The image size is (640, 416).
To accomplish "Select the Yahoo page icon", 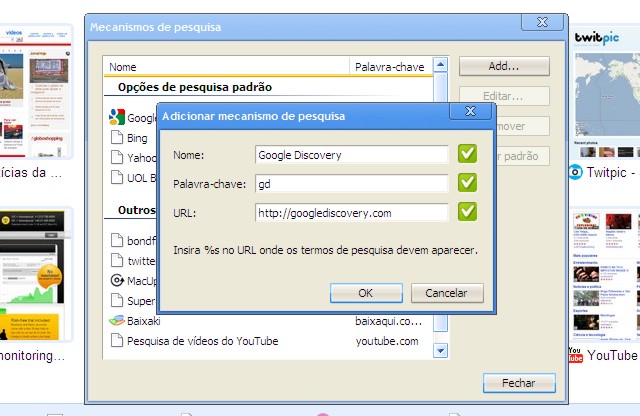I will pyautogui.click(x=117, y=158).
